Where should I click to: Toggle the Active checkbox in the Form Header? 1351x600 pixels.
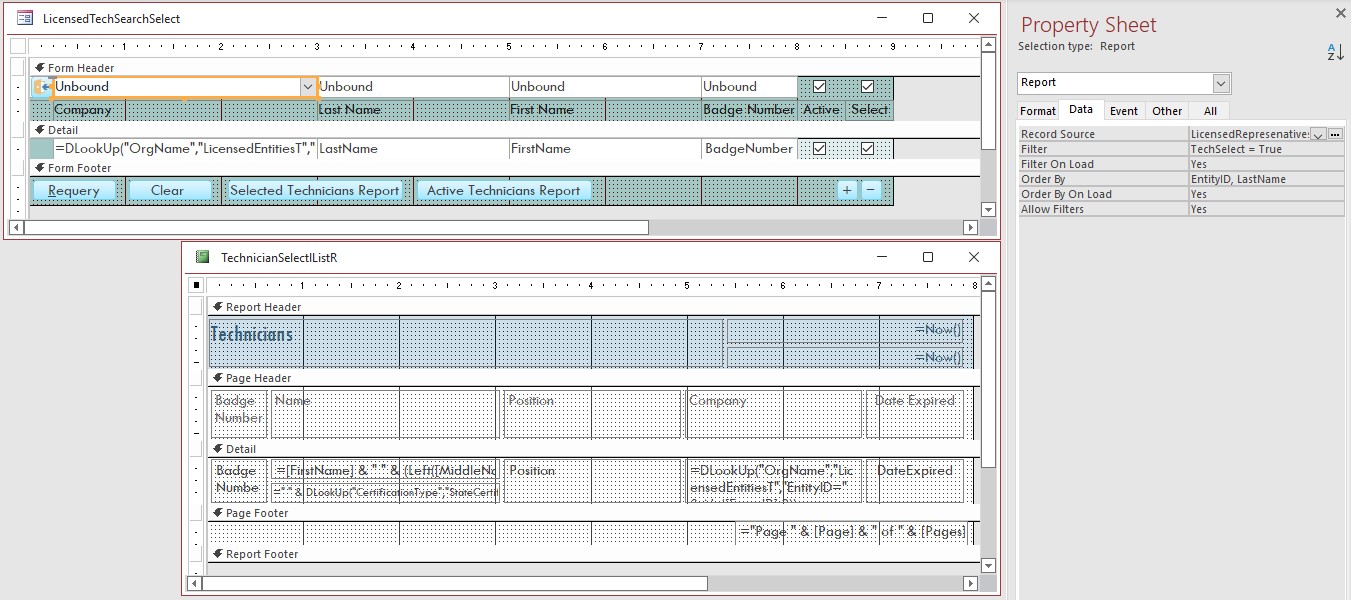coord(819,87)
